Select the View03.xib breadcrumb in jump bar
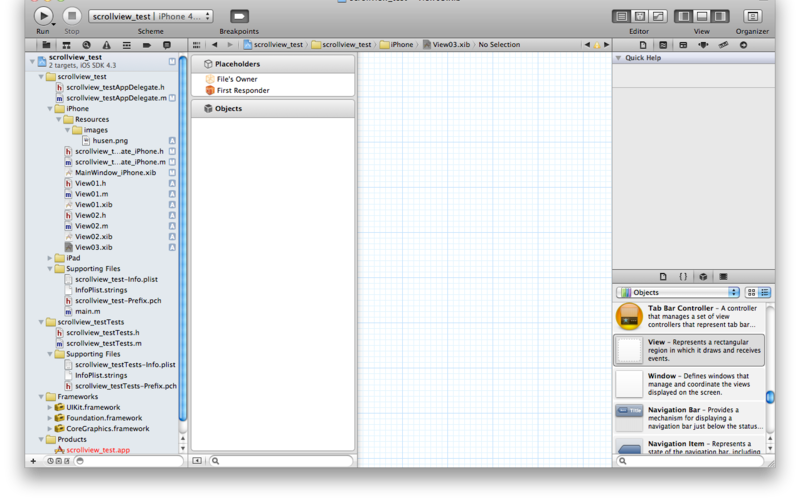This screenshot has width=800, height=502. pyautogui.click(x=446, y=45)
